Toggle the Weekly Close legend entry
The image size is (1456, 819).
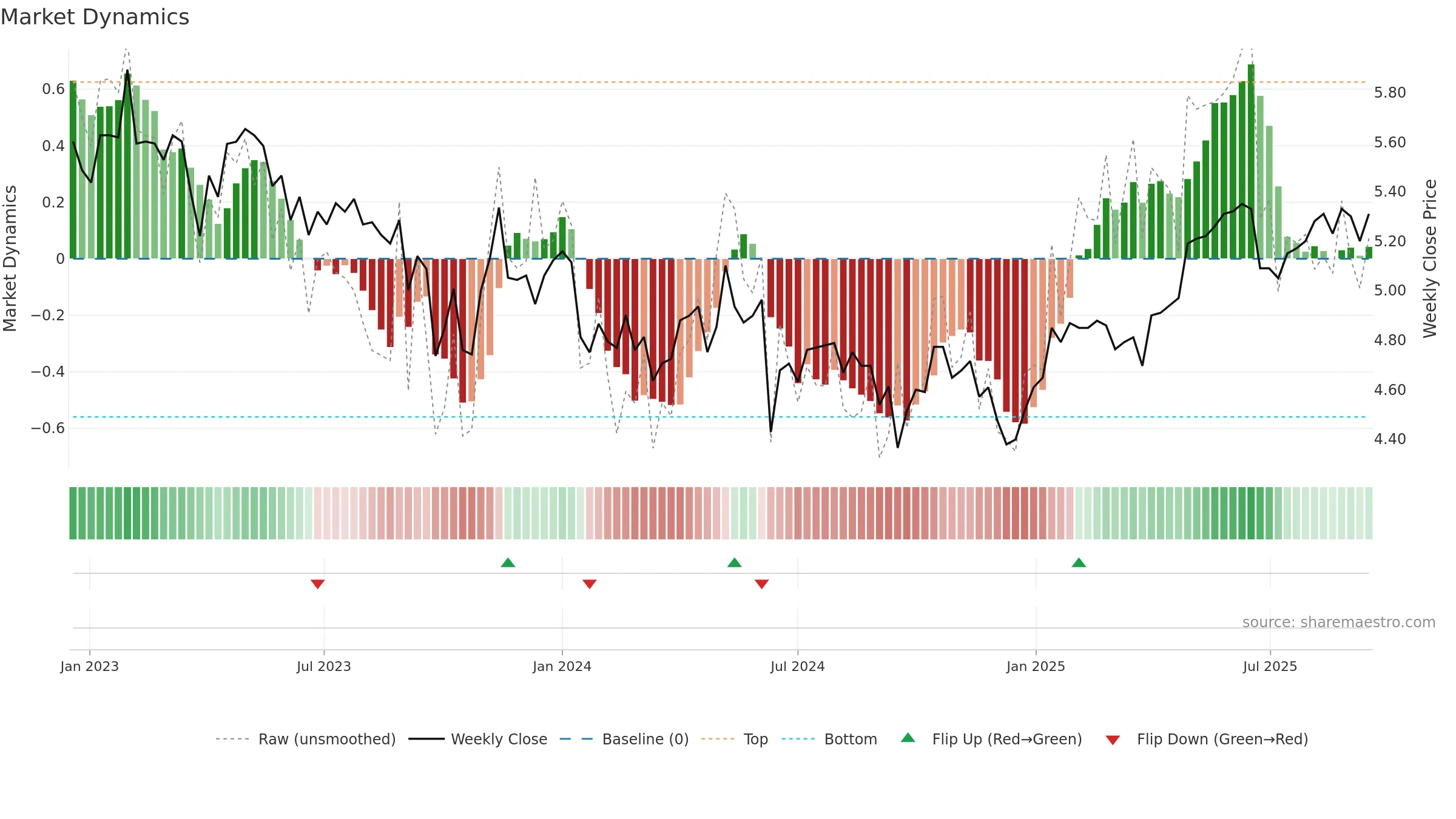pos(478,739)
